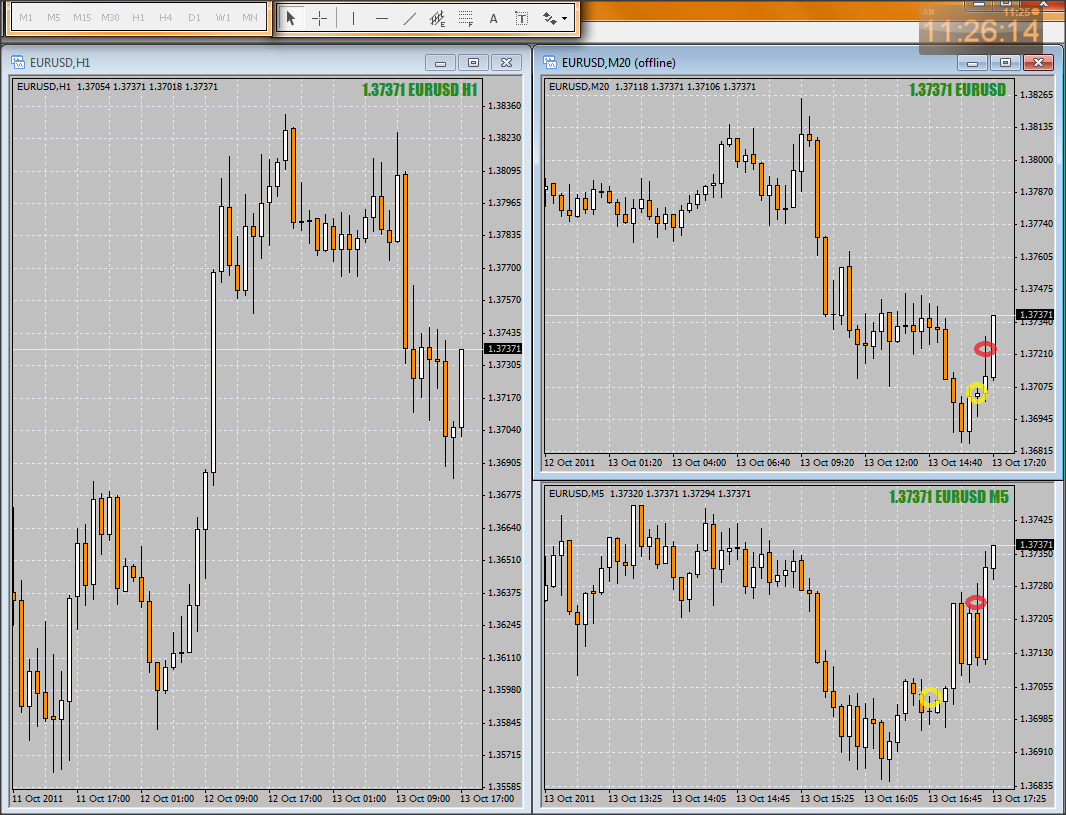1066x815 pixels.
Task: Click '13 Oct 2011' on M5 time axis
Action: click(x=569, y=799)
